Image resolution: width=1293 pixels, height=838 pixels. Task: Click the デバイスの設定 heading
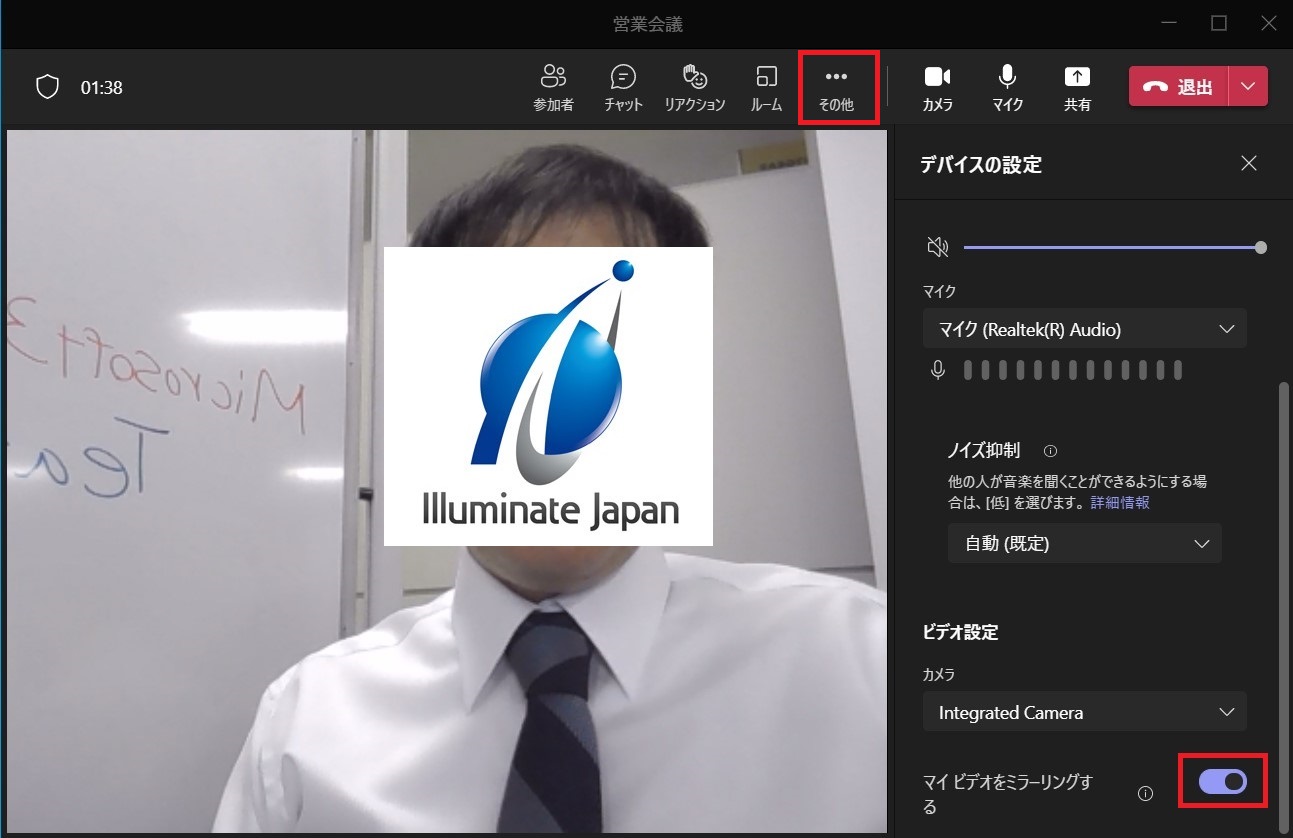point(982,165)
